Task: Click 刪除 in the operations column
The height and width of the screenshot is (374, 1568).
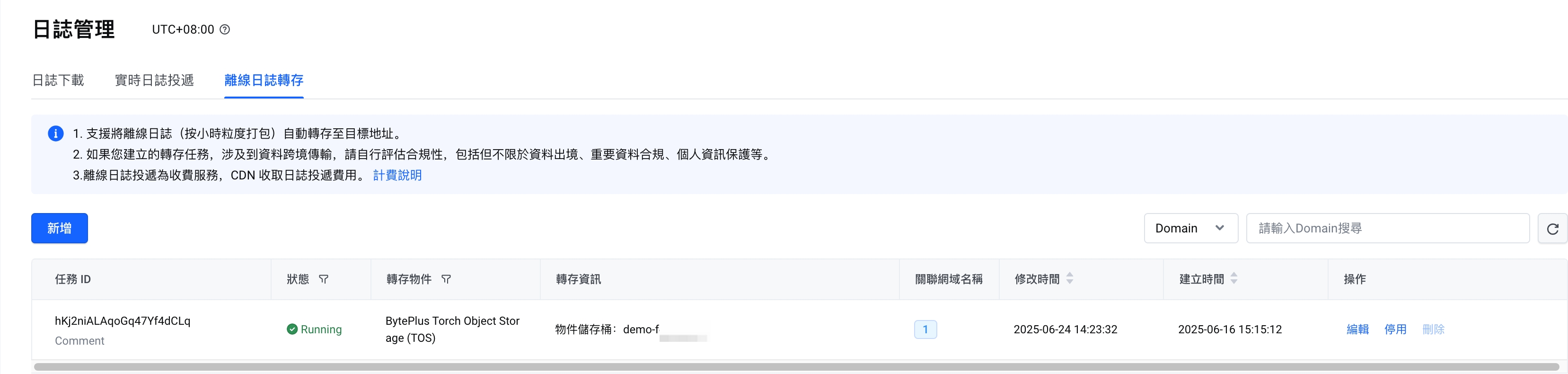Action: [x=1434, y=329]
